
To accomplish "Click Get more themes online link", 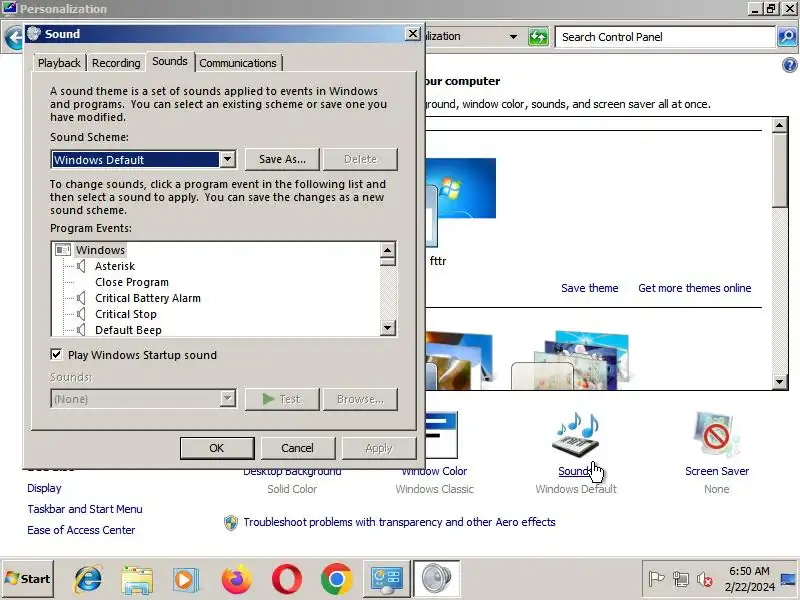I will point(694,288).
